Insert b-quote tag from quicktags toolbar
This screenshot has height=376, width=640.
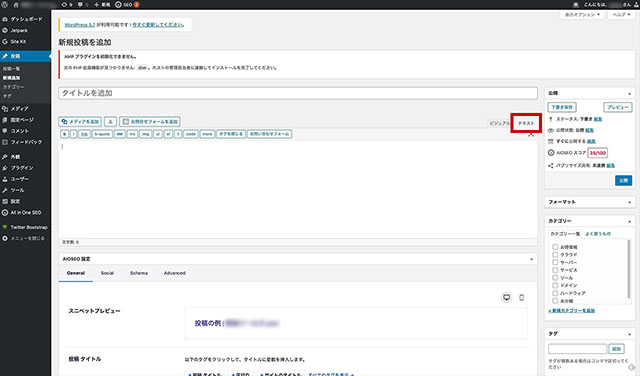(102, 134)
